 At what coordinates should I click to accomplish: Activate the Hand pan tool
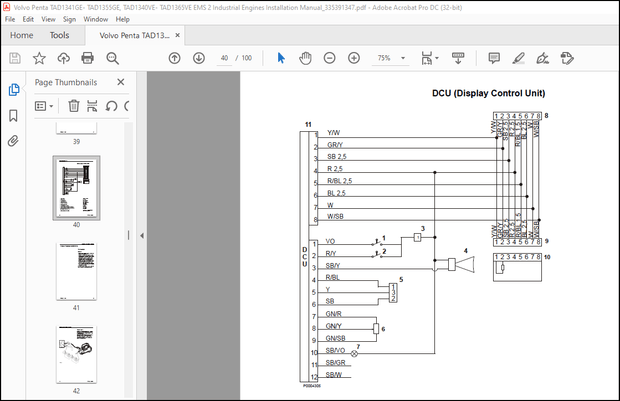305,58
